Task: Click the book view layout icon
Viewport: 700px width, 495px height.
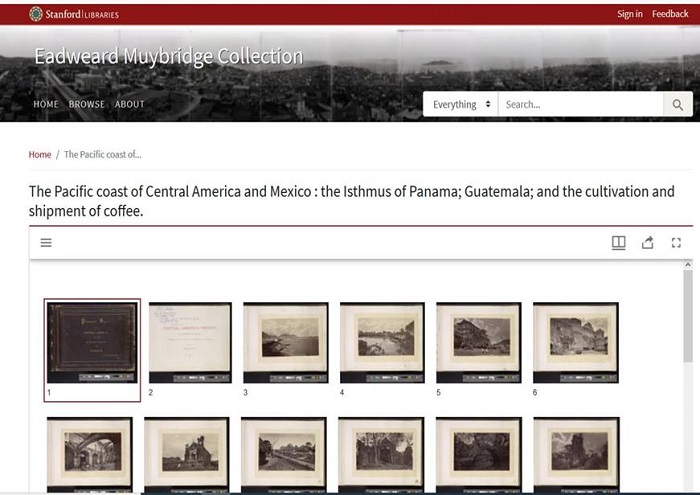Action: [618, 243]
